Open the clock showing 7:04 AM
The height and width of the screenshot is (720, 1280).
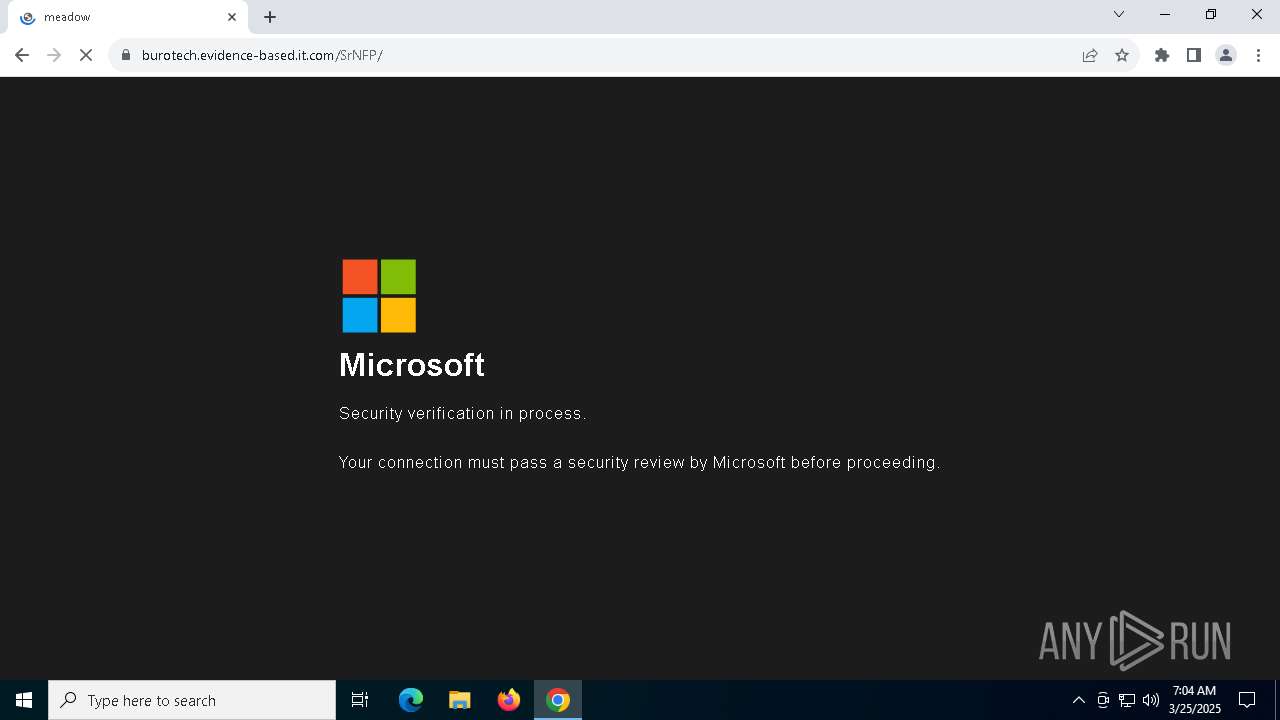point(1195,700)
